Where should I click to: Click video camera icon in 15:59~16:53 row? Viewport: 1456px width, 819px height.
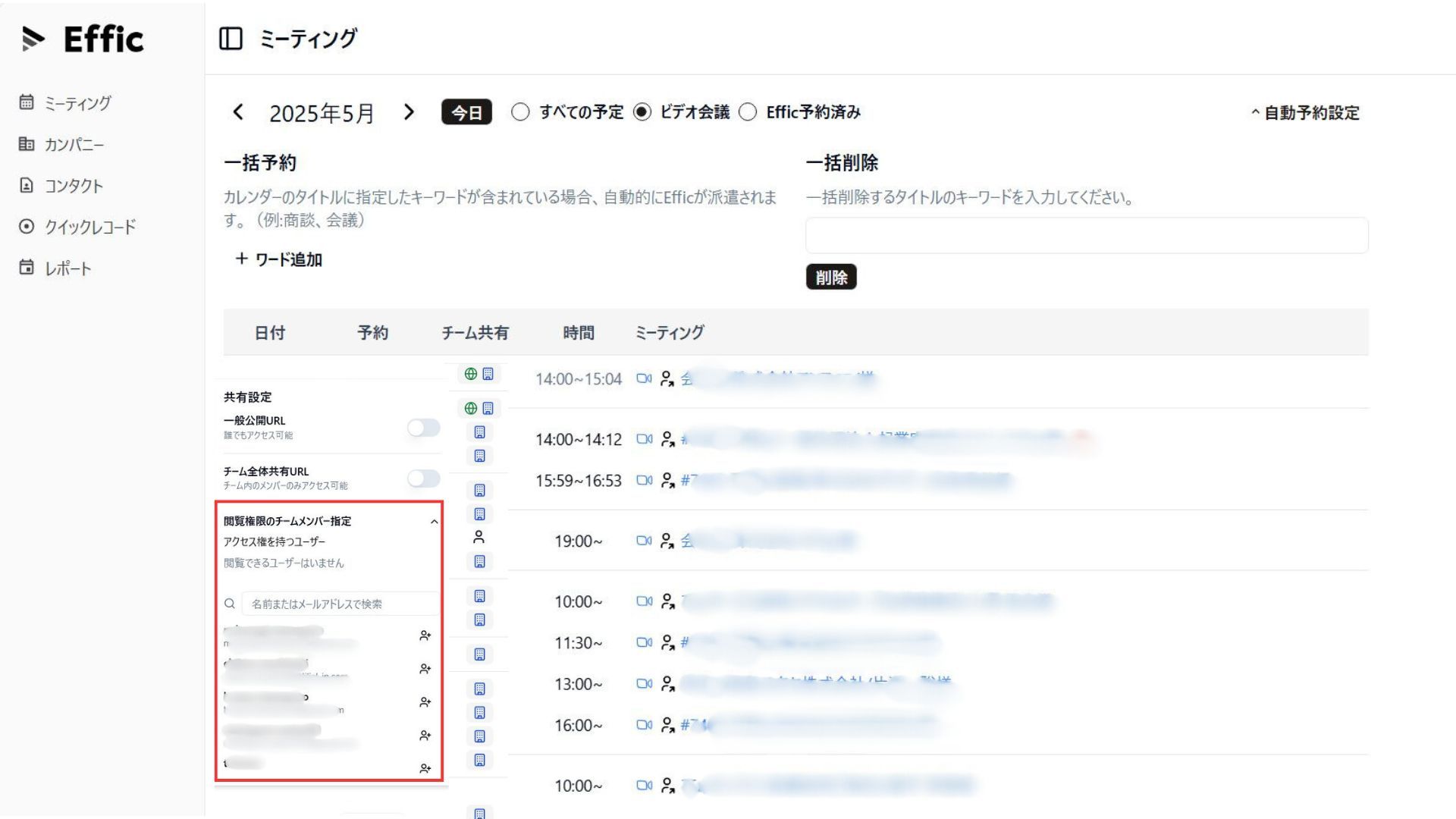(644, 480)
